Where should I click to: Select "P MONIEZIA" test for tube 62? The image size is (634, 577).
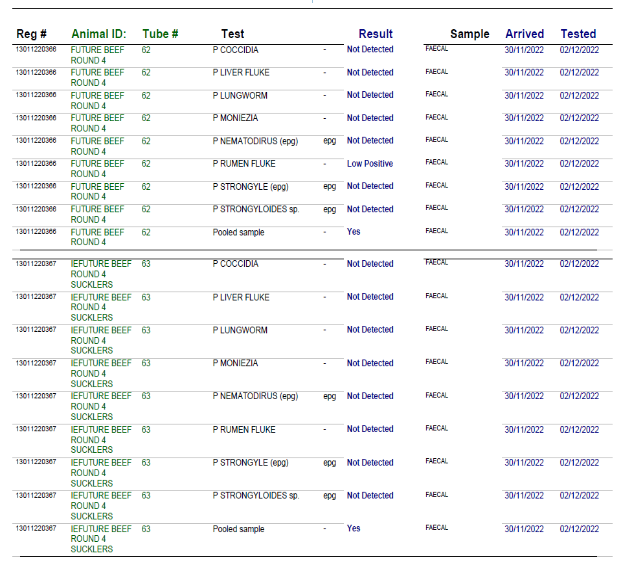[235, 118]
